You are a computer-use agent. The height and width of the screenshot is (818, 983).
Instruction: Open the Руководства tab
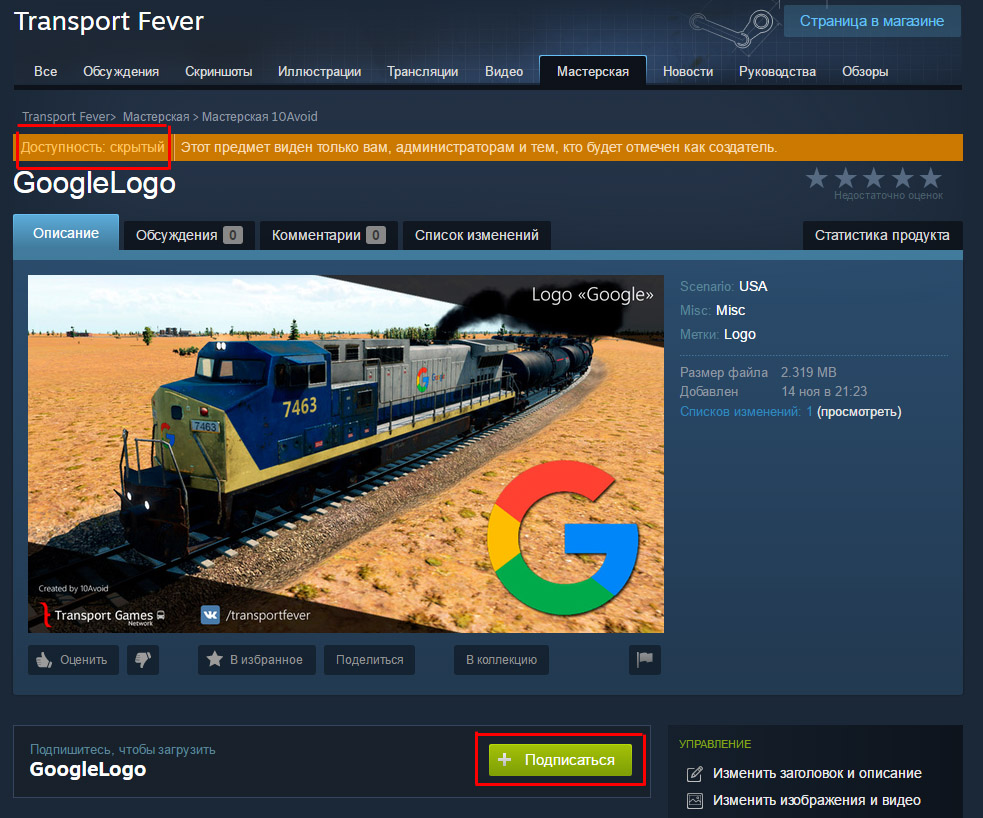click(777, 71)
